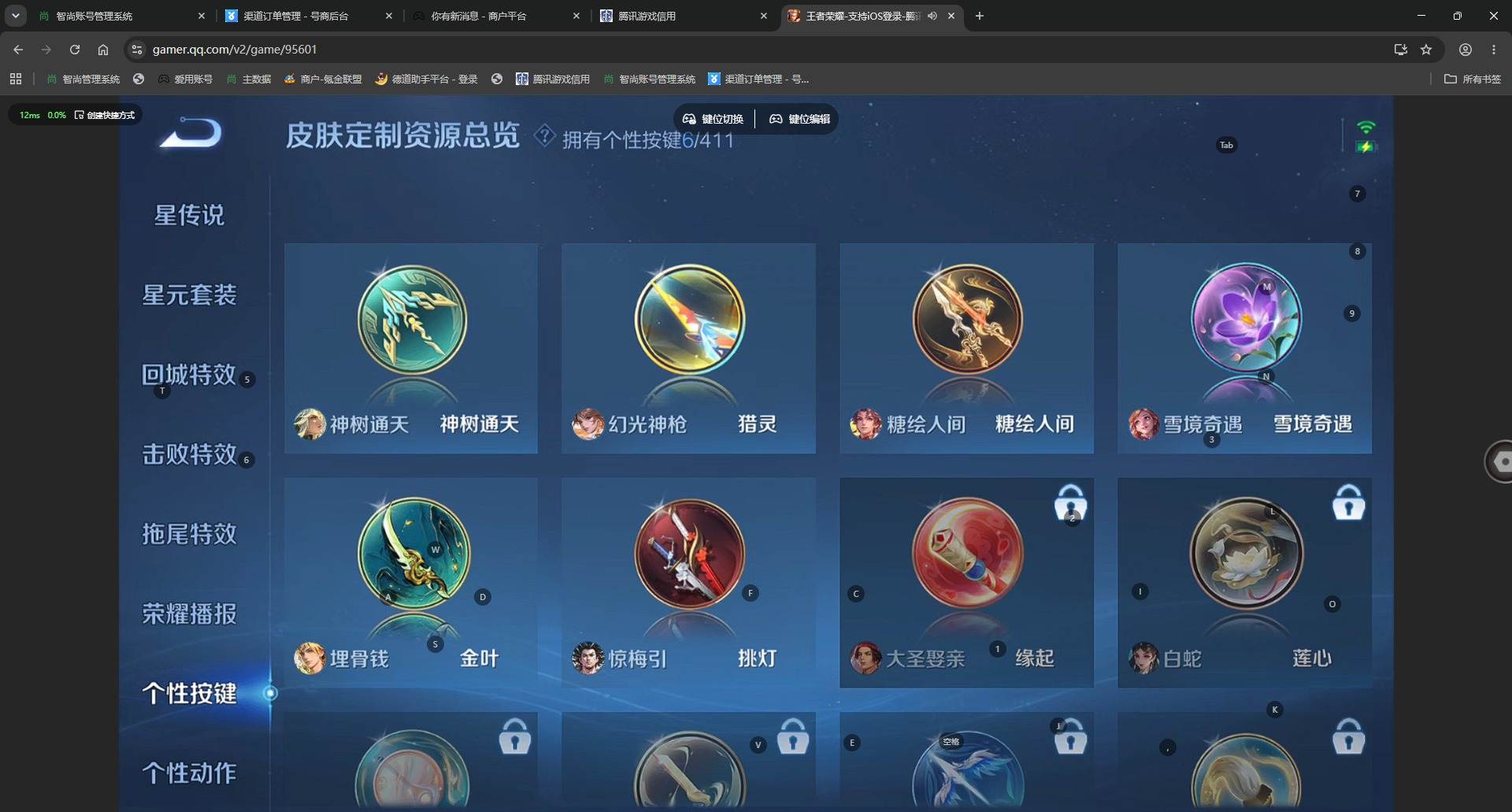Viewport: 1512px width, 812px height.
Task: Open the apps grid in bookmarks bar
Action: pyautogui.click(x=16, y=79)
